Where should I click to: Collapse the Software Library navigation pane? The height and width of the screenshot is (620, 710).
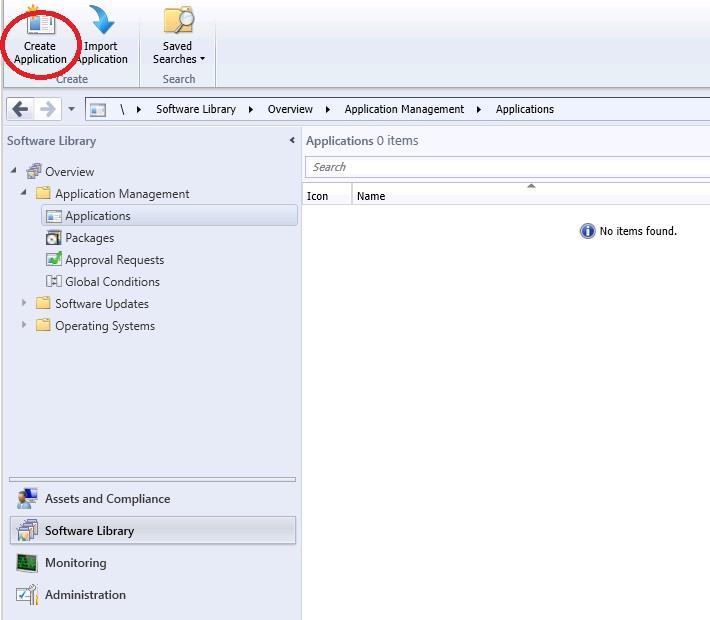(292, 140)
